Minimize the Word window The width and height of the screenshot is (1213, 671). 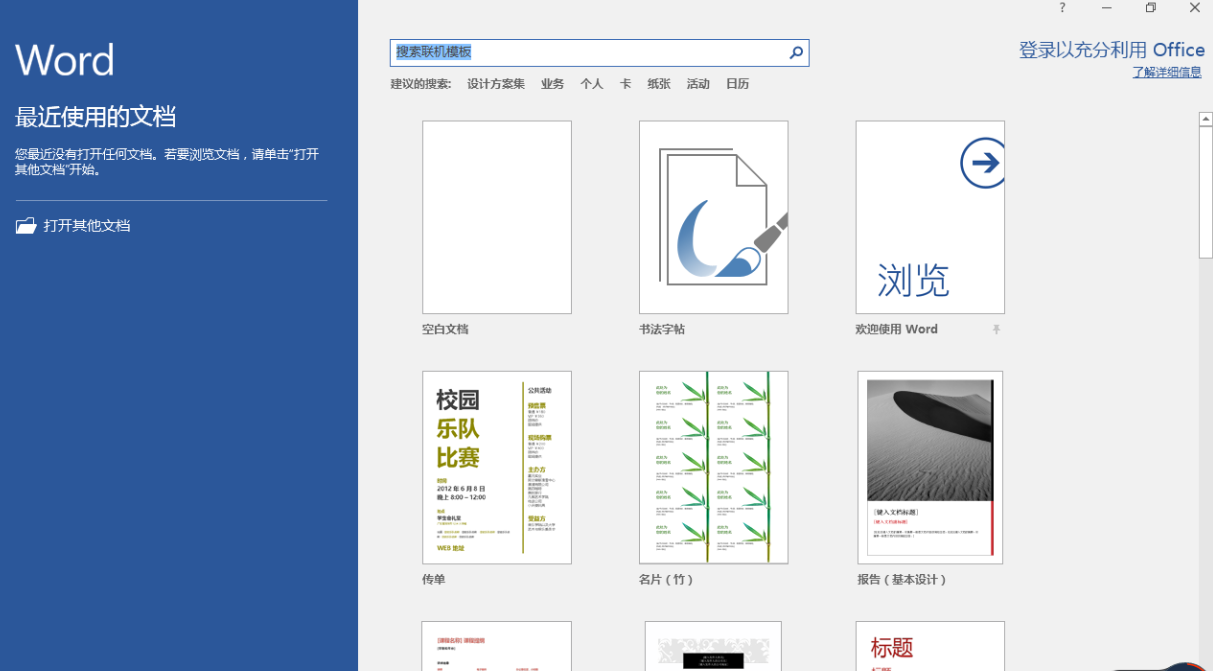1107,8
